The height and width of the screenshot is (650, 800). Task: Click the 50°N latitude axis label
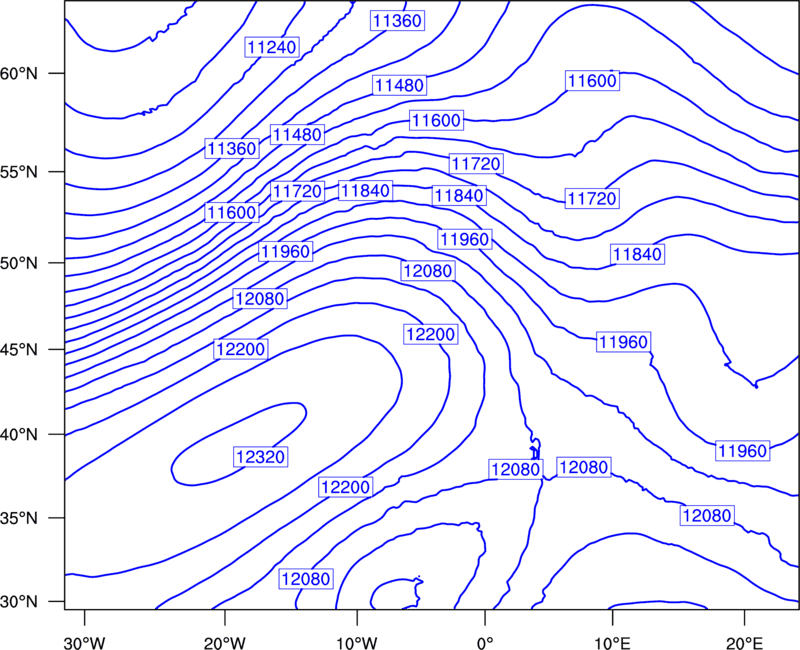(19, 263)
